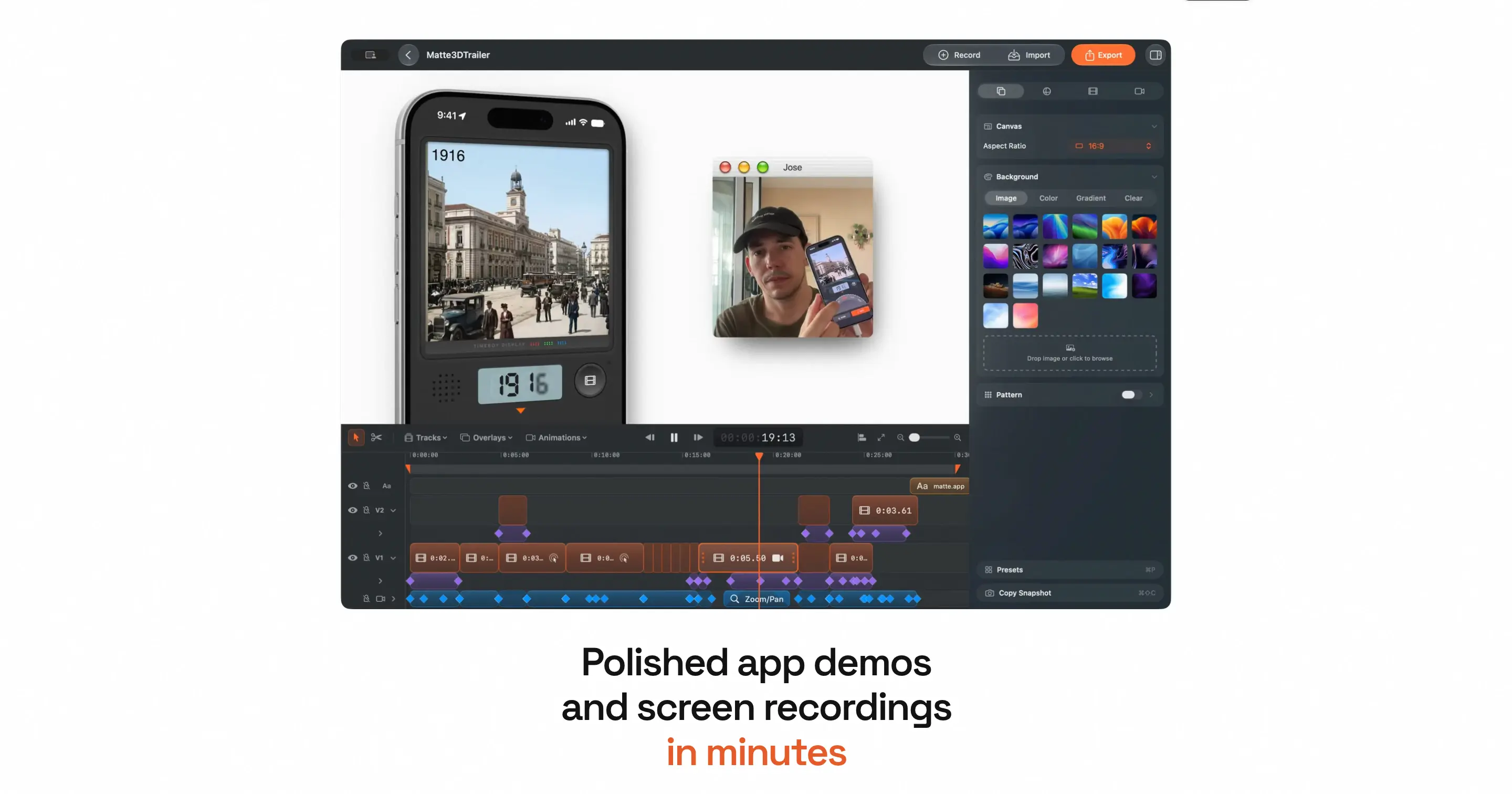Step forward one frame
1512x794 pixels.
point(698,437)
